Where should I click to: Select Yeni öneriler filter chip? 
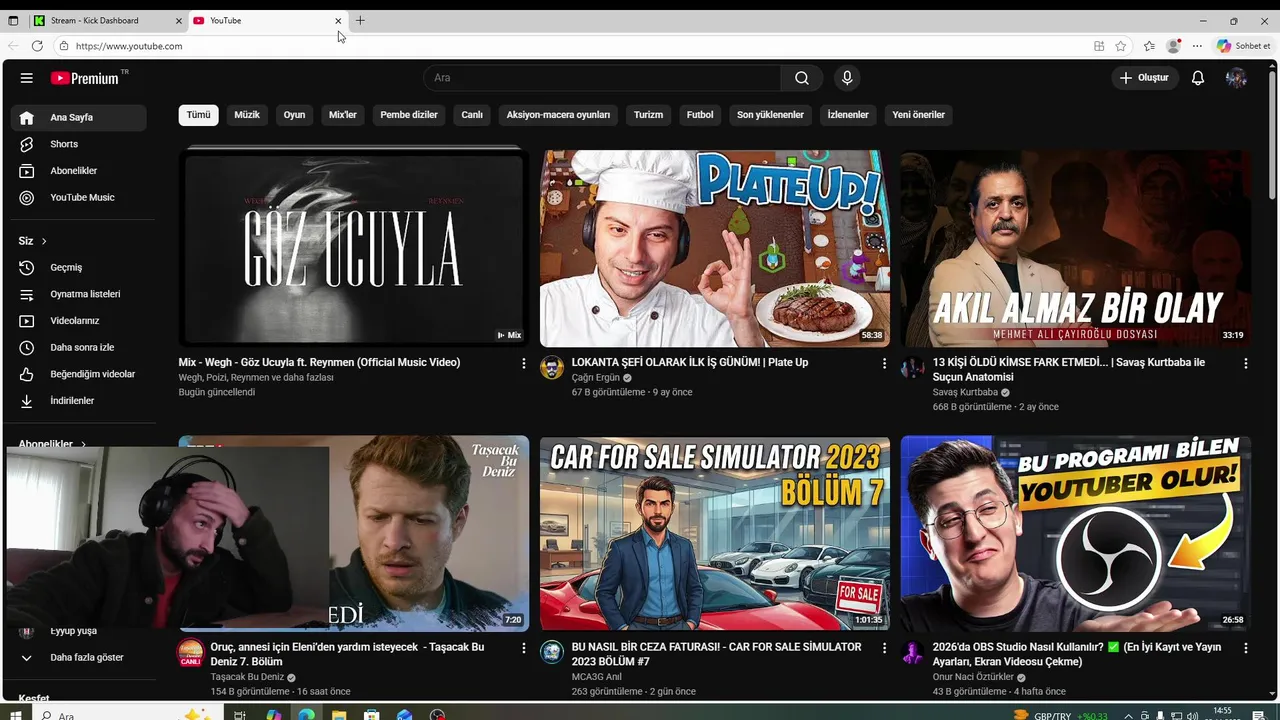coord(919,115)
